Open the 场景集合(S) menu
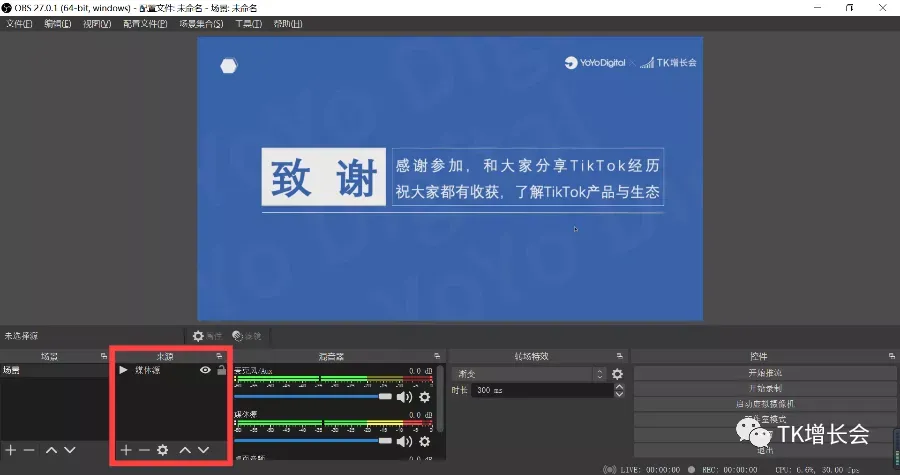The width and height of the screenshot is (900, 475). tap(201, 24)
